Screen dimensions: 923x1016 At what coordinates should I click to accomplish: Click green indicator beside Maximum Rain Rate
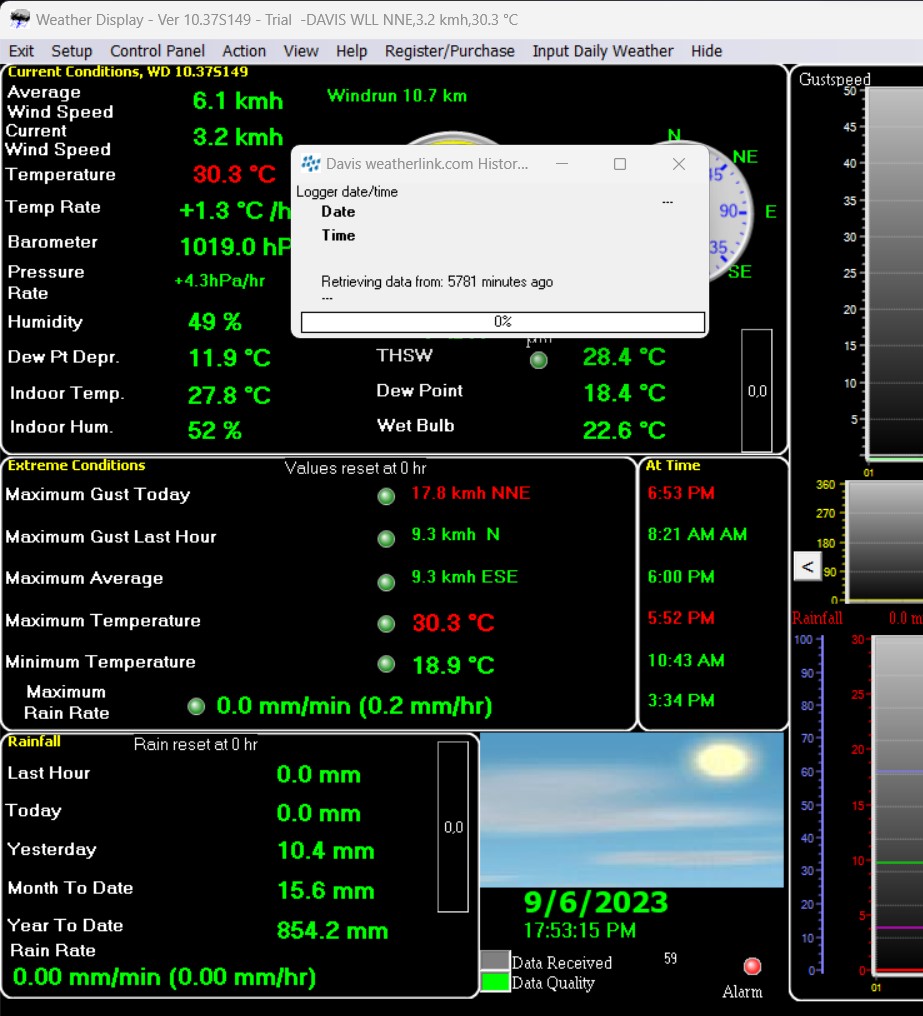tap(196, 706)
